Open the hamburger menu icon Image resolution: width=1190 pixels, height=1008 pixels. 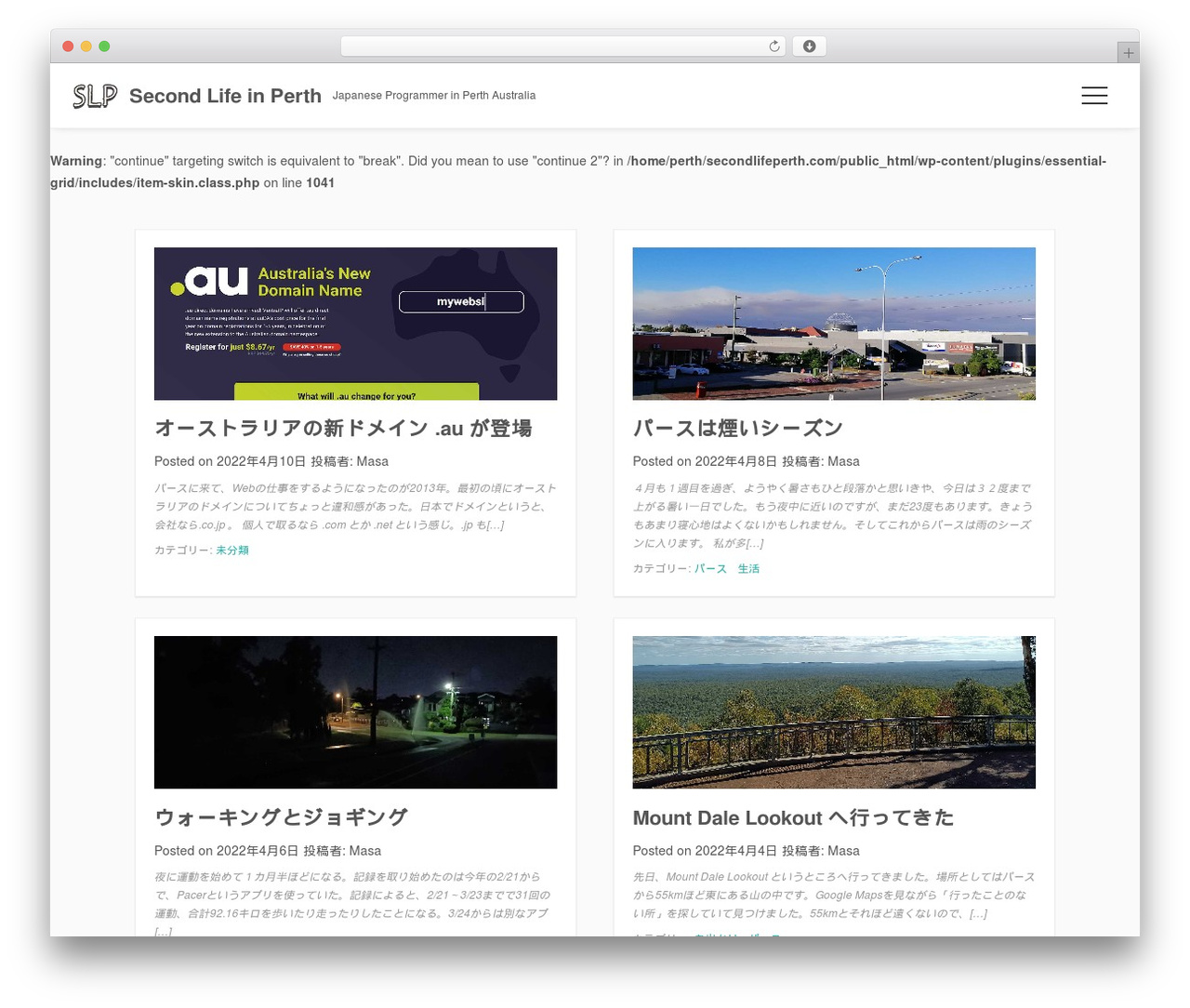tap(1094, 96)
